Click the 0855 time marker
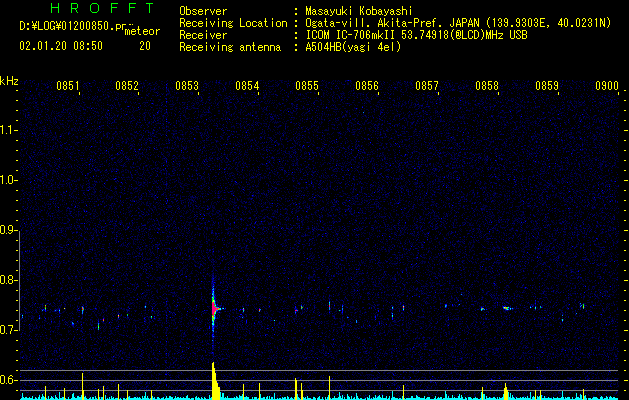This screenshot has width=629, height=400. (x=307, y=86)
